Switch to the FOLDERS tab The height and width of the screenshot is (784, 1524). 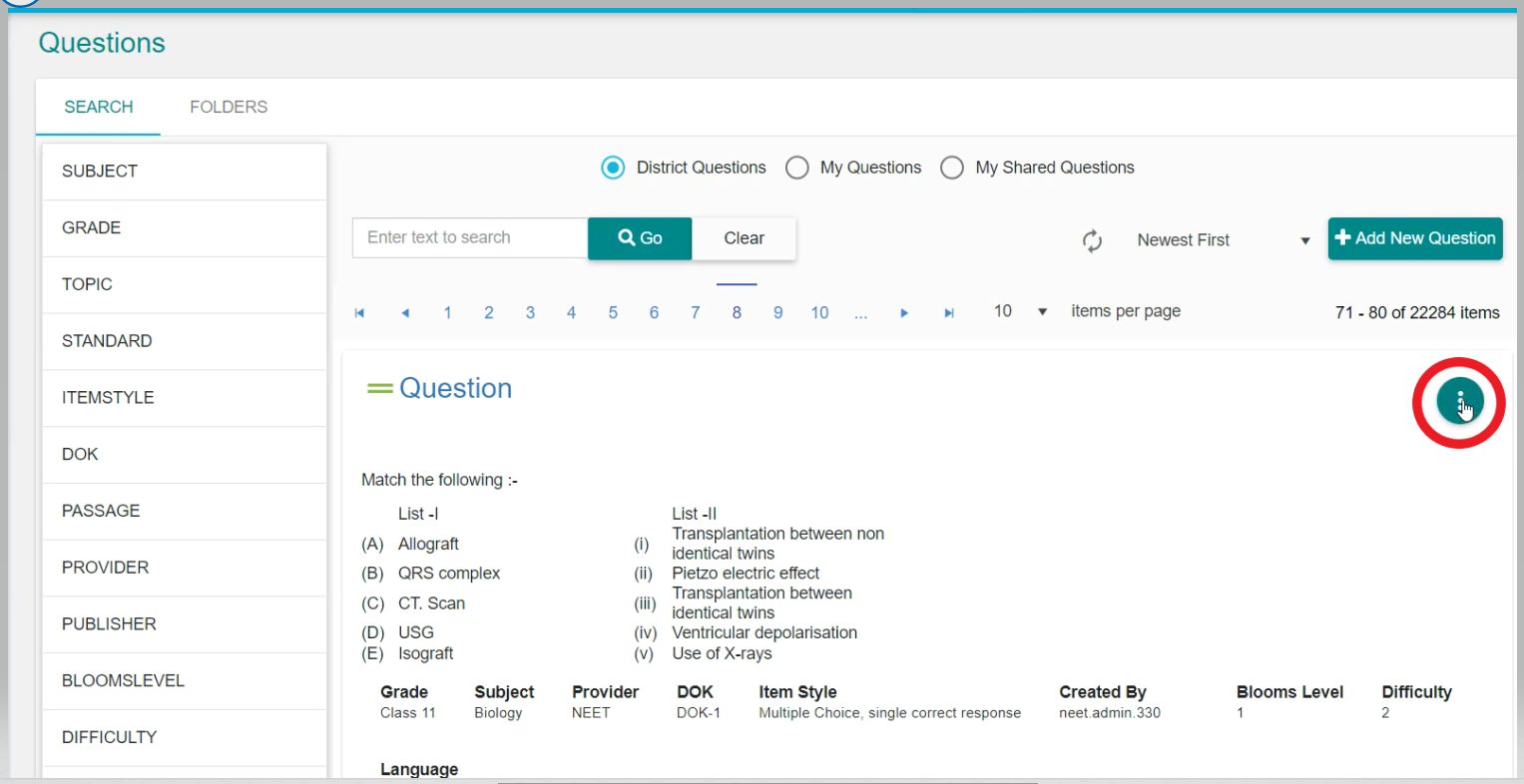point(229,107)
